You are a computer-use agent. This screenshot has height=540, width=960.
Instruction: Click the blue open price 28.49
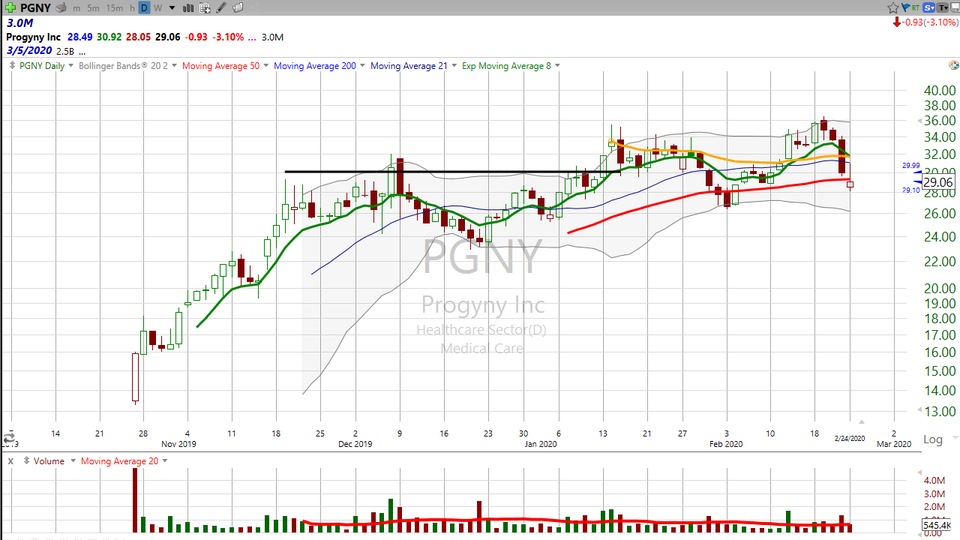point(80,37)
